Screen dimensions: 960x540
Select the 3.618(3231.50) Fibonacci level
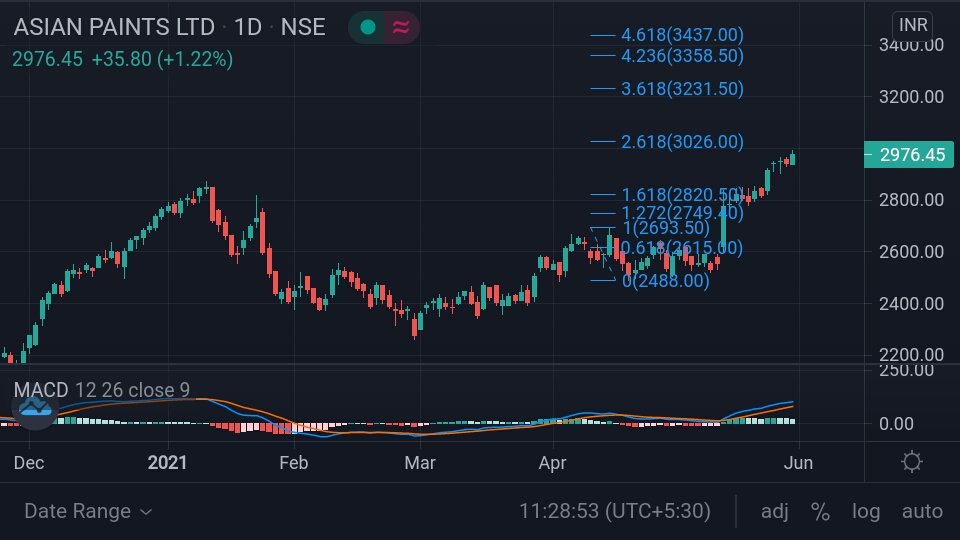[682, 89]
